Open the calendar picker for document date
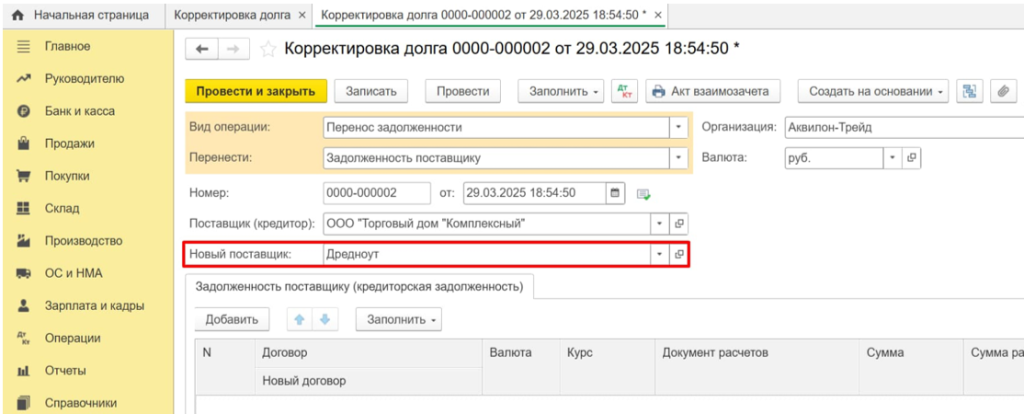1024x414 pixels. click(x=615, y=192)
